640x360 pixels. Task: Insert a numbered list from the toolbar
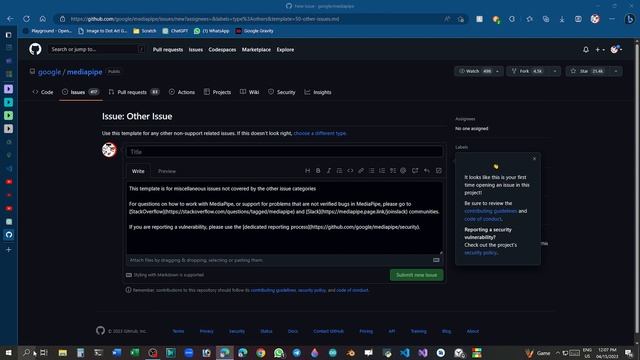pos(382,171)
